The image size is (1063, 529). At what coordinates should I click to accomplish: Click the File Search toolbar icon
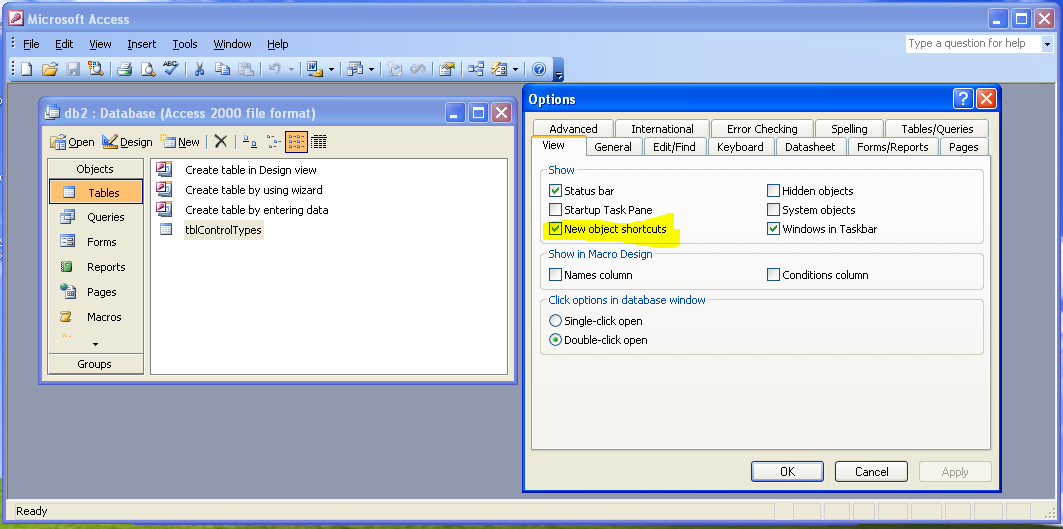[96, 68]
